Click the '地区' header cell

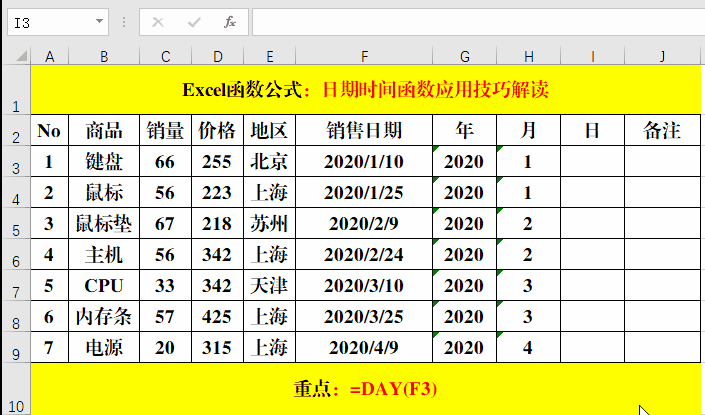pos(269,130)
